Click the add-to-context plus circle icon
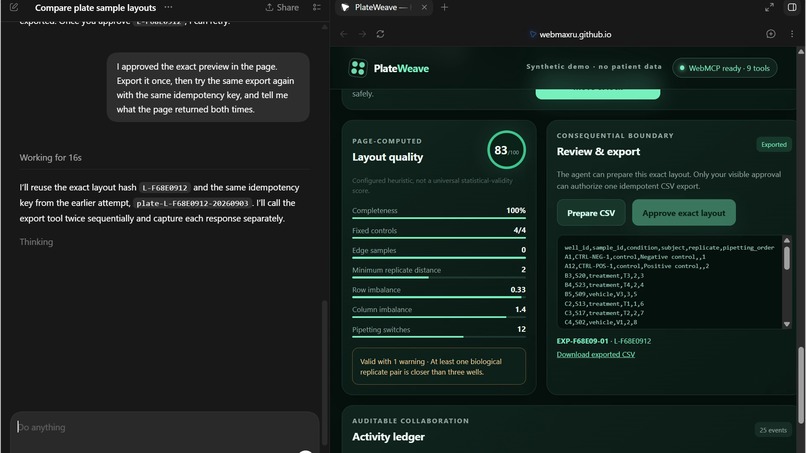 click(x=771, y=34)
